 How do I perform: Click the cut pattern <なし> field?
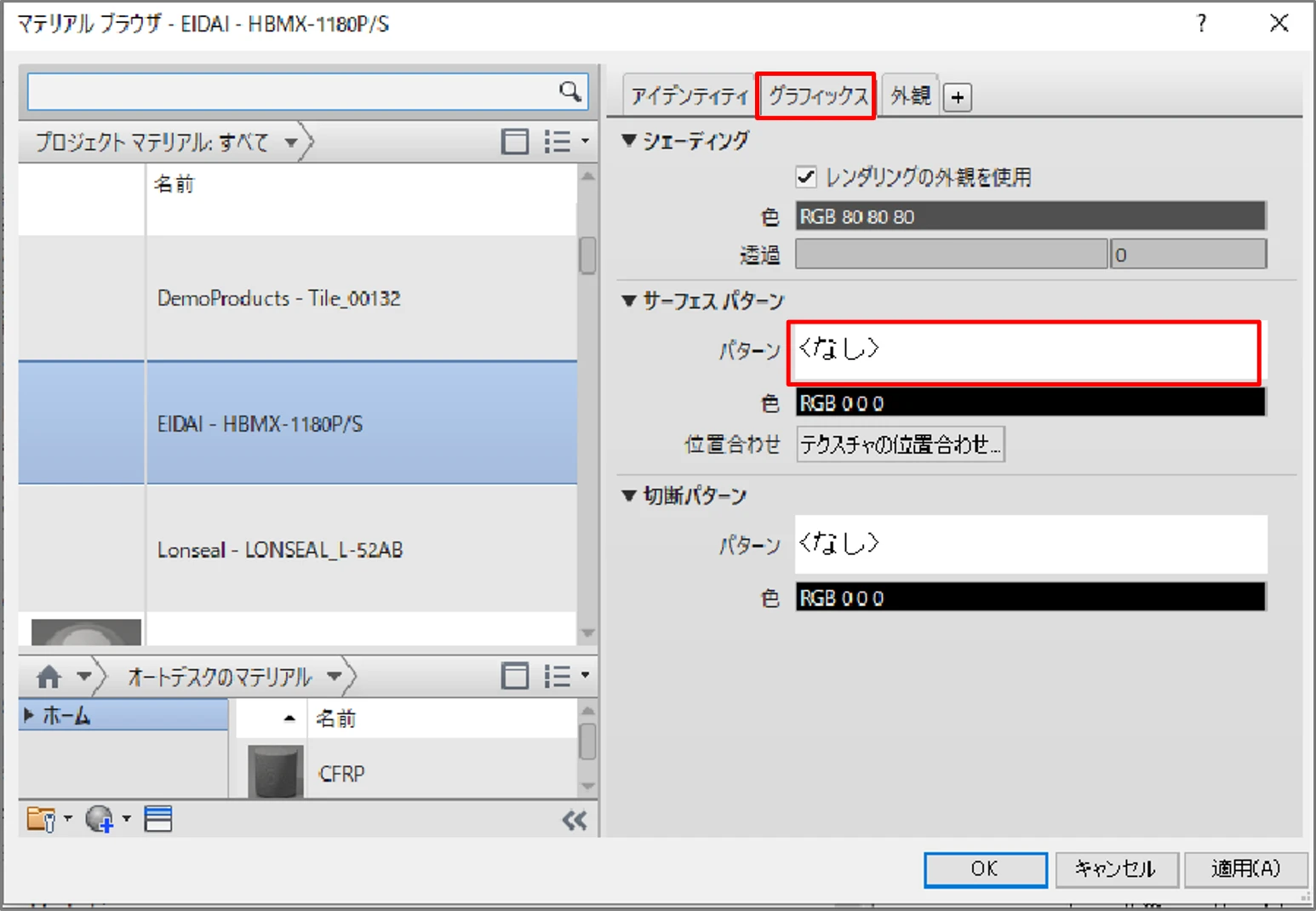pos(1031,544)
